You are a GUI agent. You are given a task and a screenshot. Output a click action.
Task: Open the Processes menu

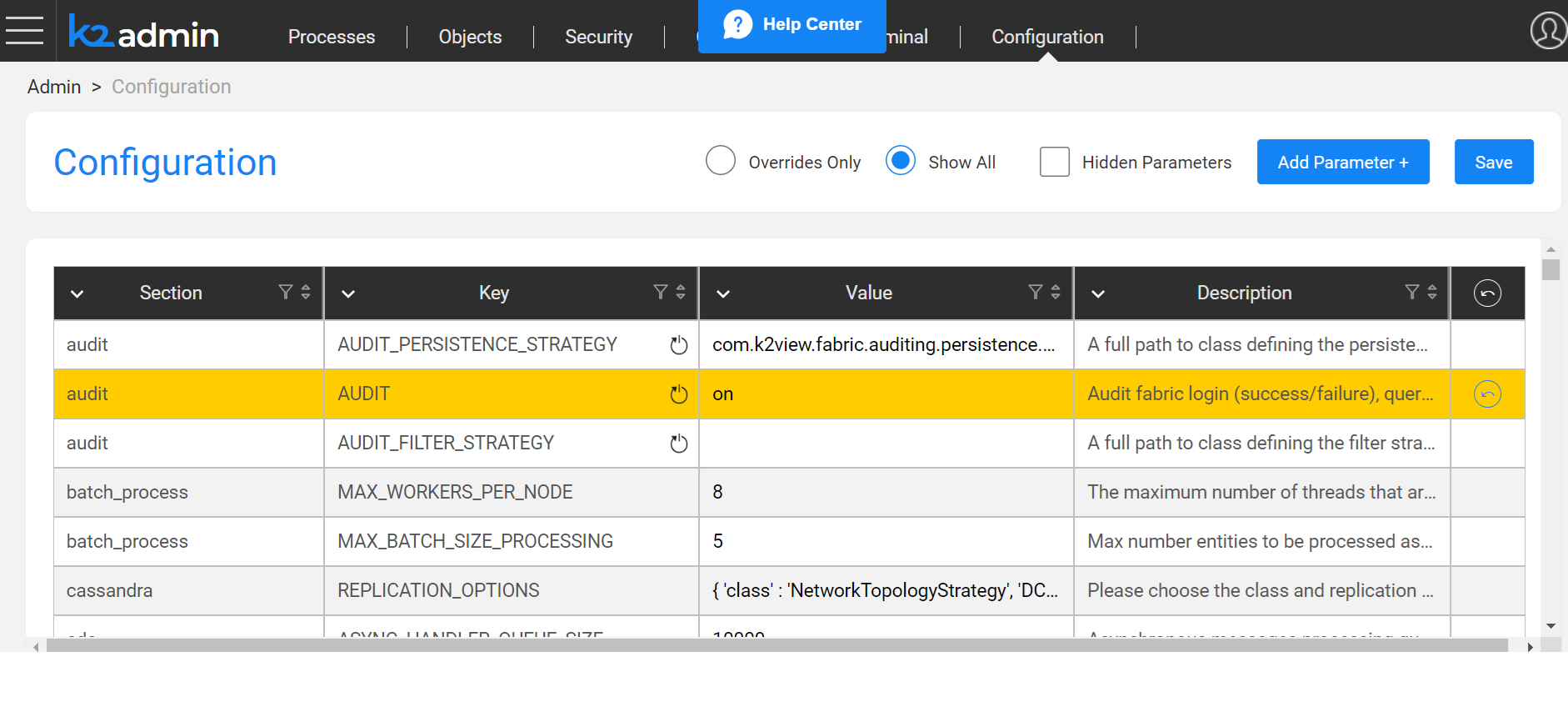332,37
